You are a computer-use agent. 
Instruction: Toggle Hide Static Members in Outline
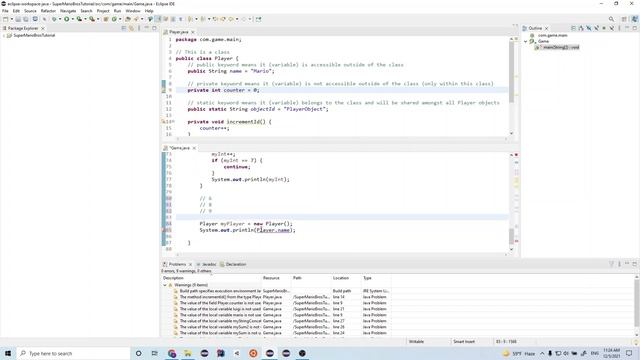tap(597, 28)
